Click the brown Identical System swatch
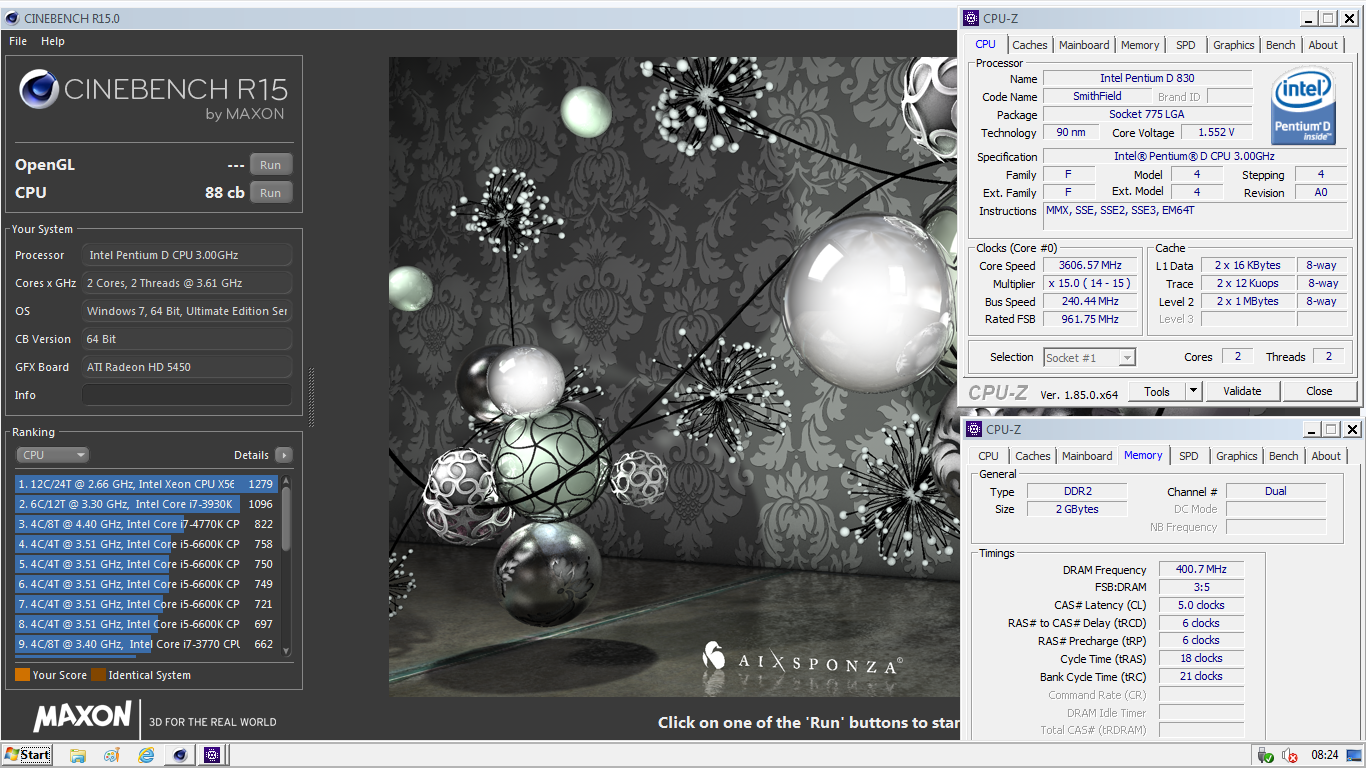This screenshot has height=768, width=1366. (x=98, y=675)
